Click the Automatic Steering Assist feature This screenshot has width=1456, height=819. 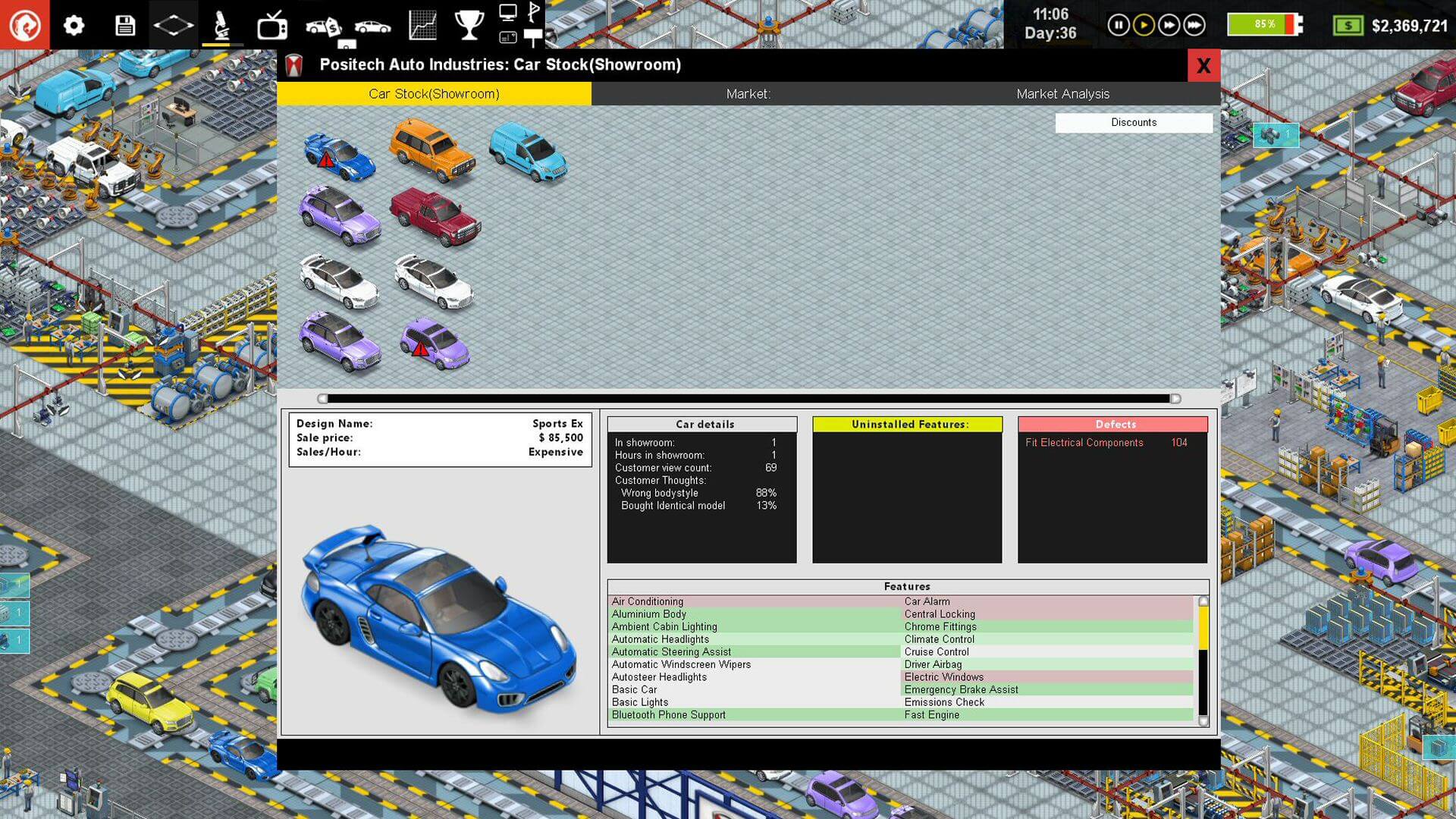(755, 652)
